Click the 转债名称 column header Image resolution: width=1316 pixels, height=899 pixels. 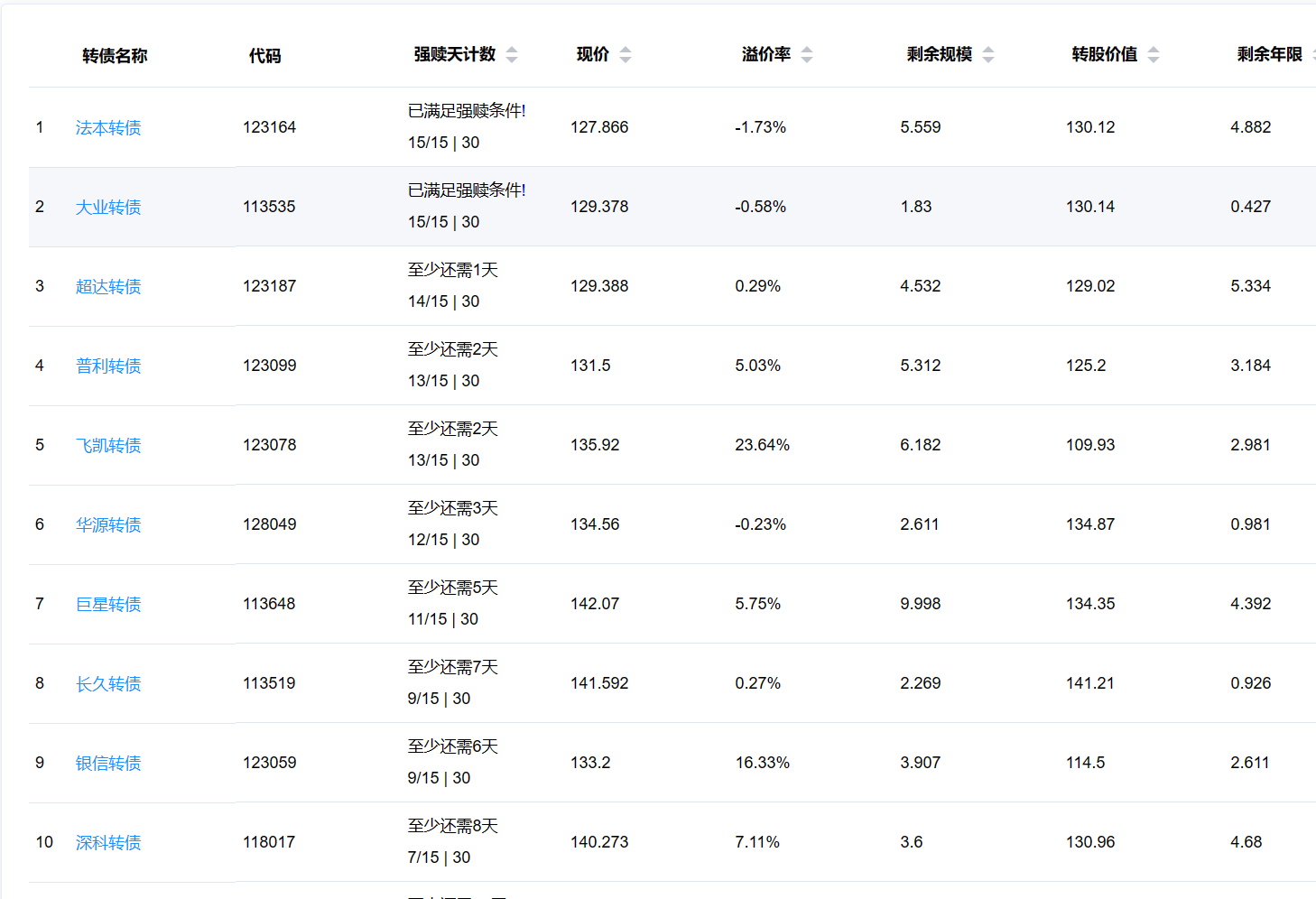115,56
